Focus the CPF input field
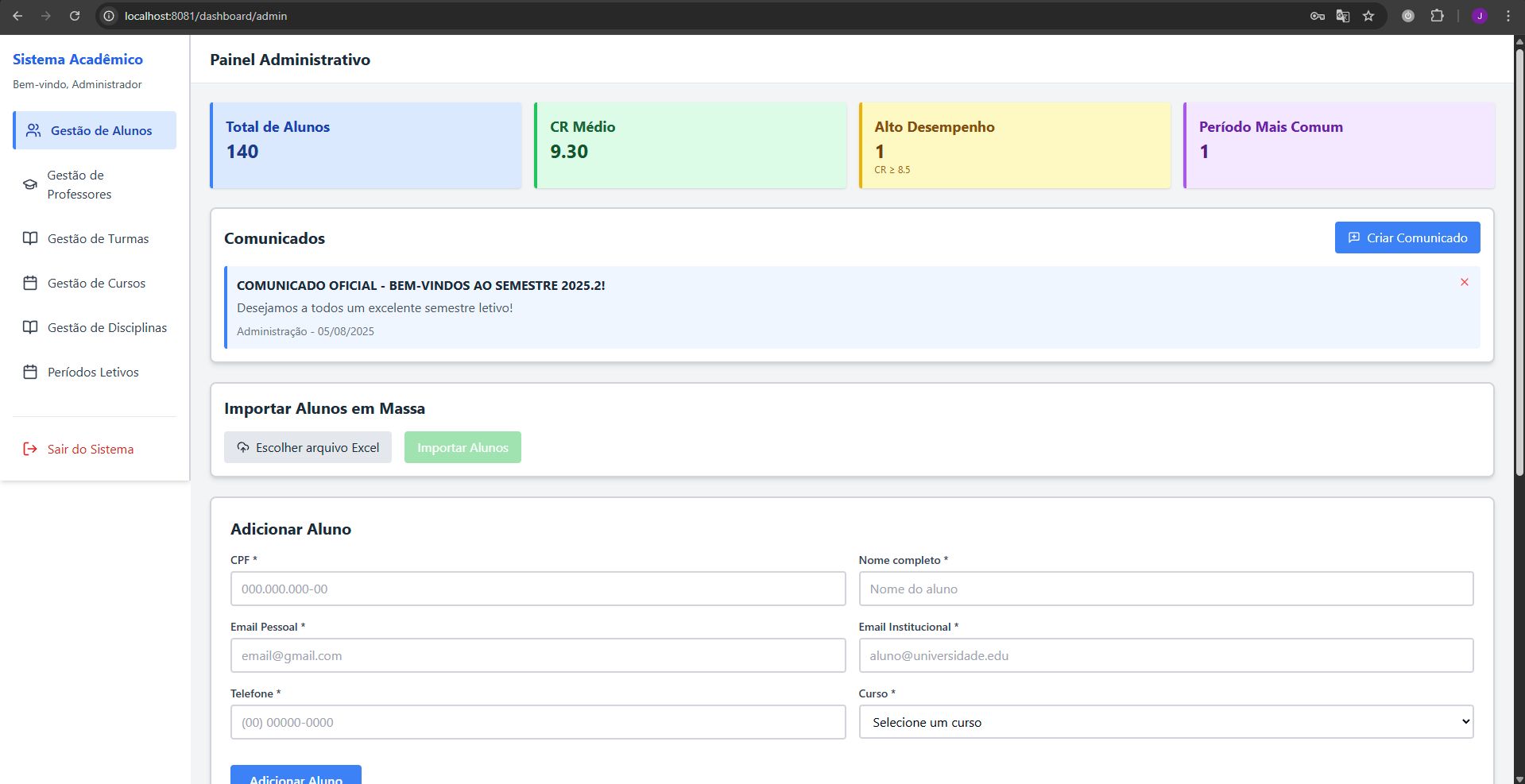 (538, 589)
